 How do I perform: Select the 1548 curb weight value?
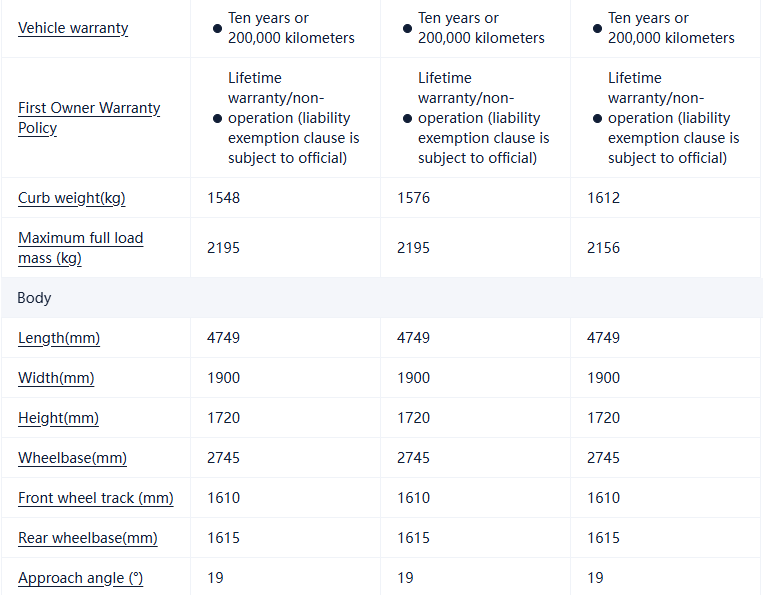[x=223, y=198]
